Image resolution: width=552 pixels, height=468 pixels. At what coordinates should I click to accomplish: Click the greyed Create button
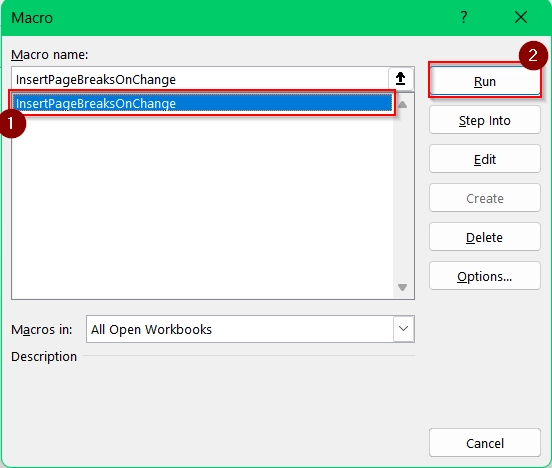[485, 198]
